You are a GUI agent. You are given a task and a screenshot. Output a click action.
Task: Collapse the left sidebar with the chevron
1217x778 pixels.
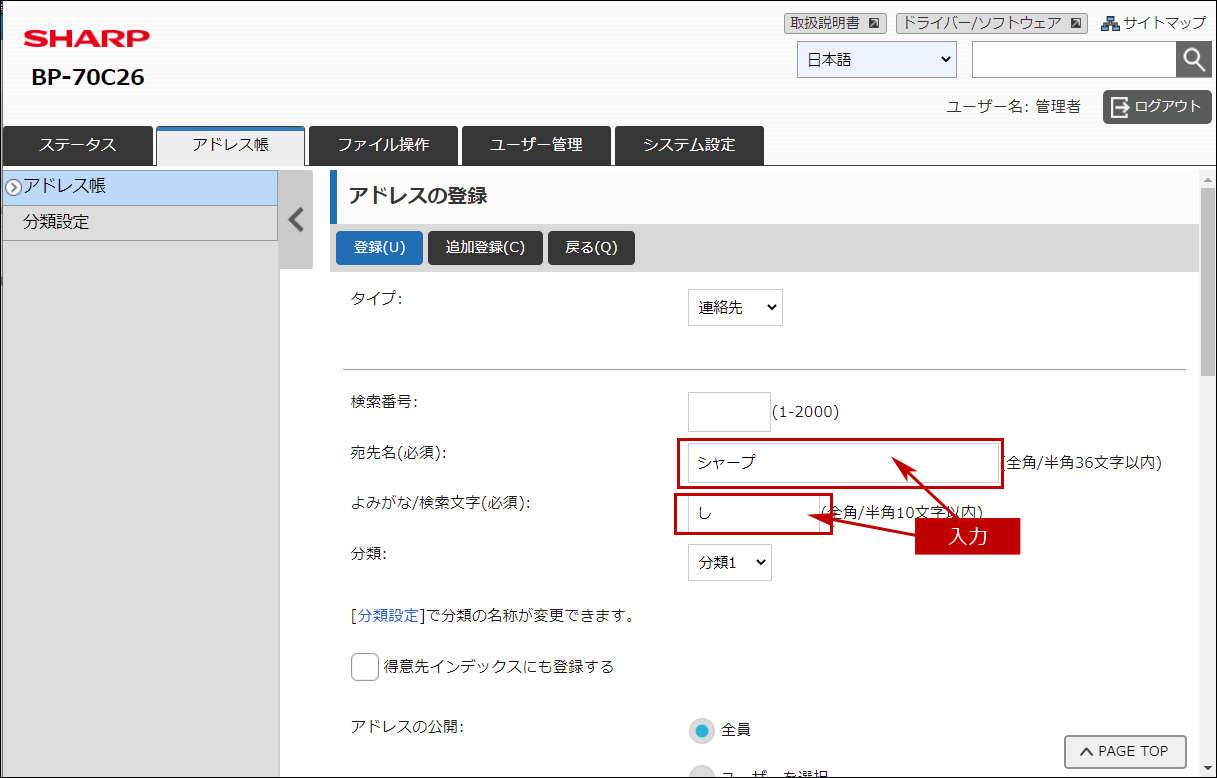(x=296, y=220)
